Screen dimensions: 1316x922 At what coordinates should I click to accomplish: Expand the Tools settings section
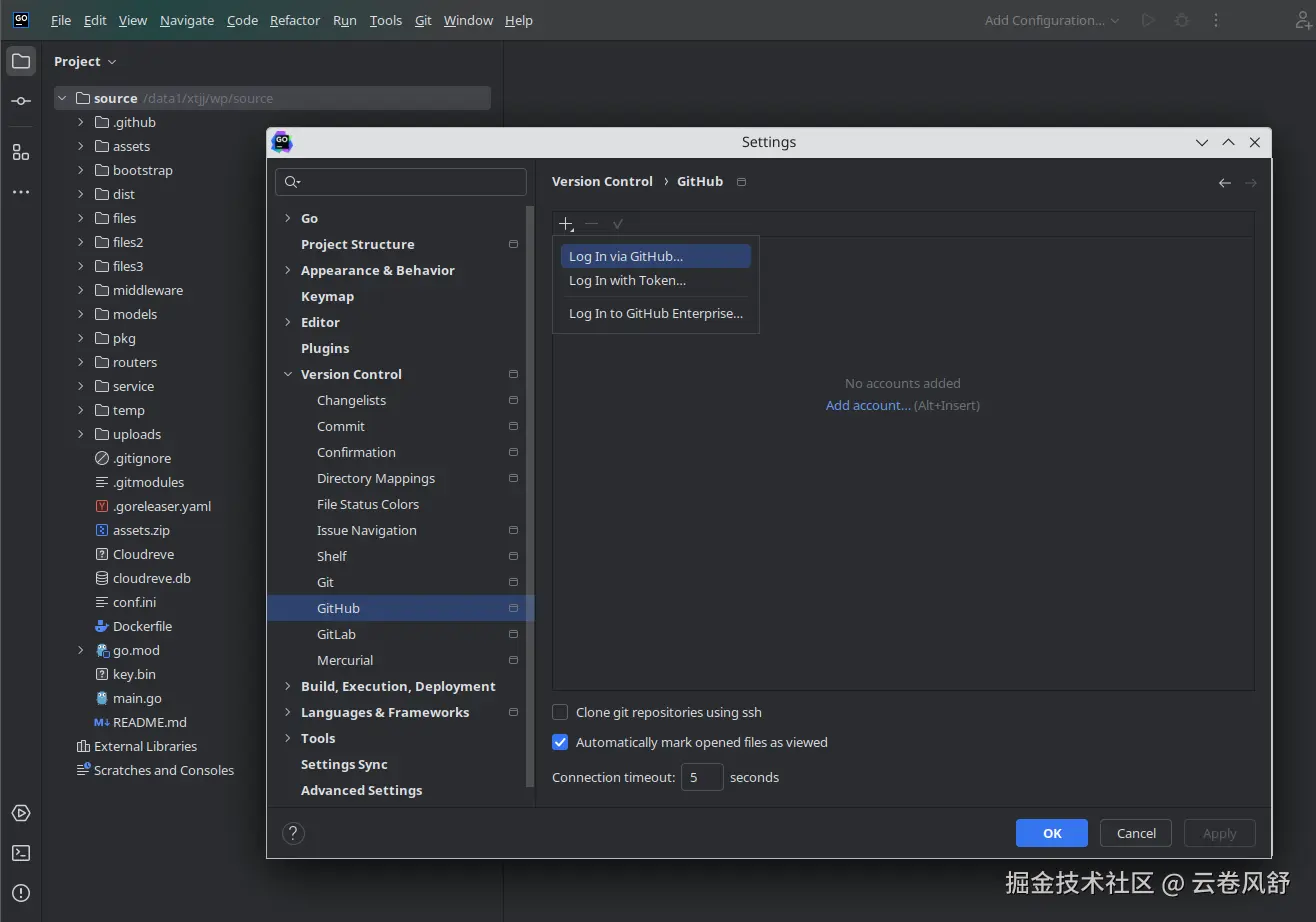(x=288, y=738)
